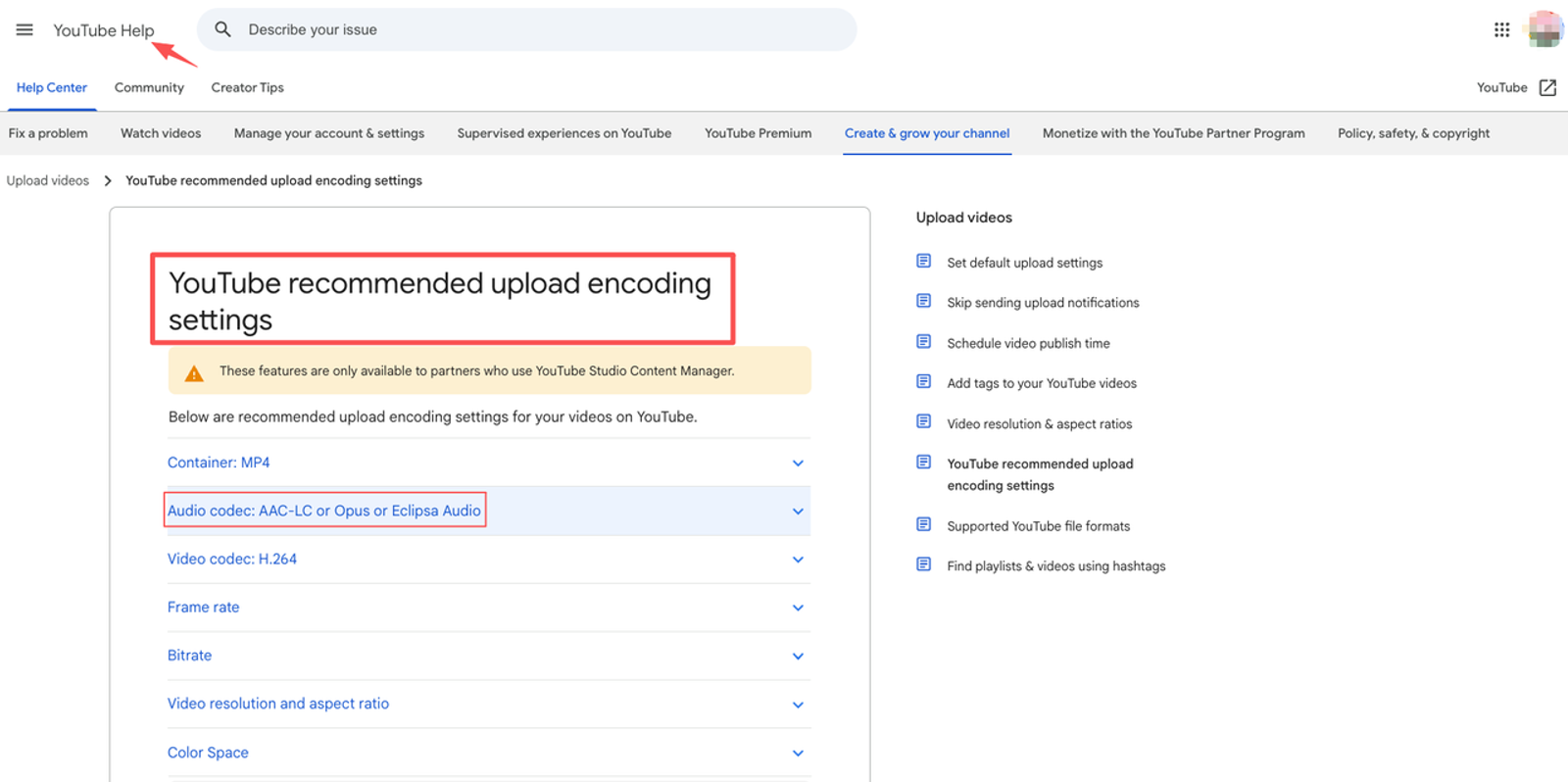Open the Google apps grid

point(1501,29)
